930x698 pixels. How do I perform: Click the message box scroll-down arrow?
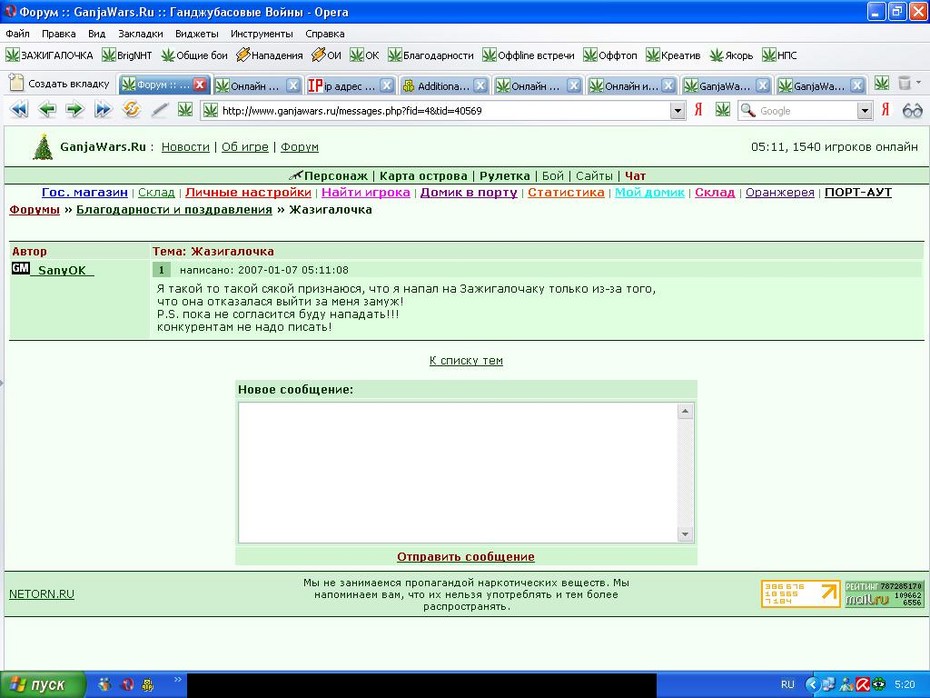(685, 534)
